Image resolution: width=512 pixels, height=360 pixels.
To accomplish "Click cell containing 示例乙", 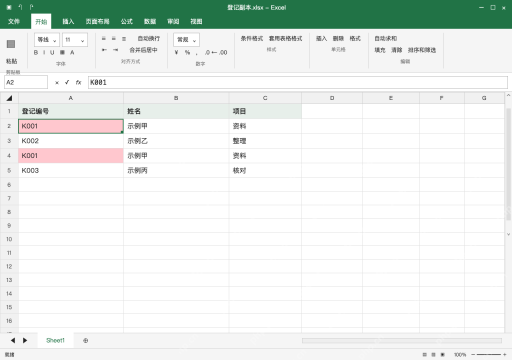I will 176,141.
